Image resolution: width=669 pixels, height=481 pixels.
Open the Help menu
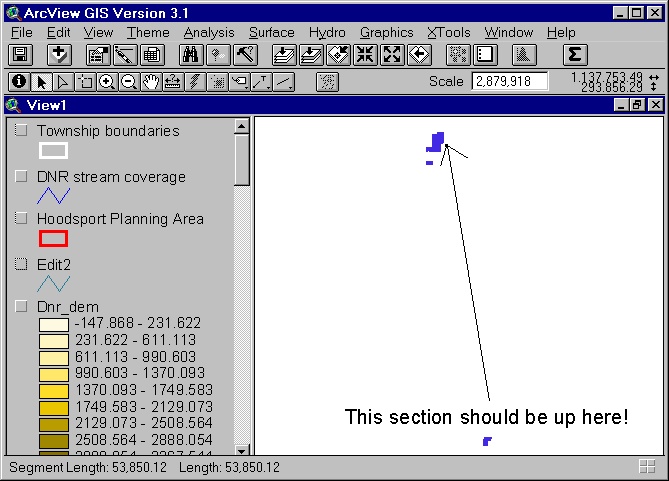pyautogui.click(x=561, y=32)
